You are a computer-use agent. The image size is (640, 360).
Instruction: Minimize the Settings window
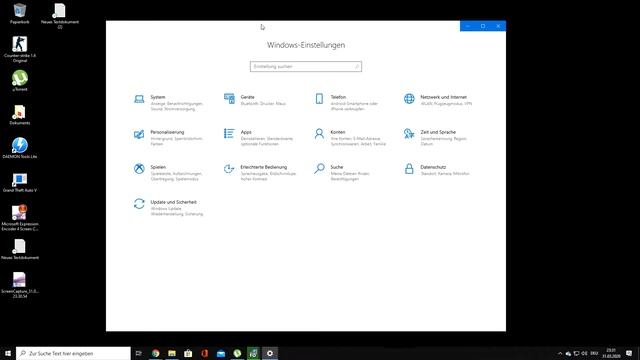pyautogui.click(x=468, y=26)
